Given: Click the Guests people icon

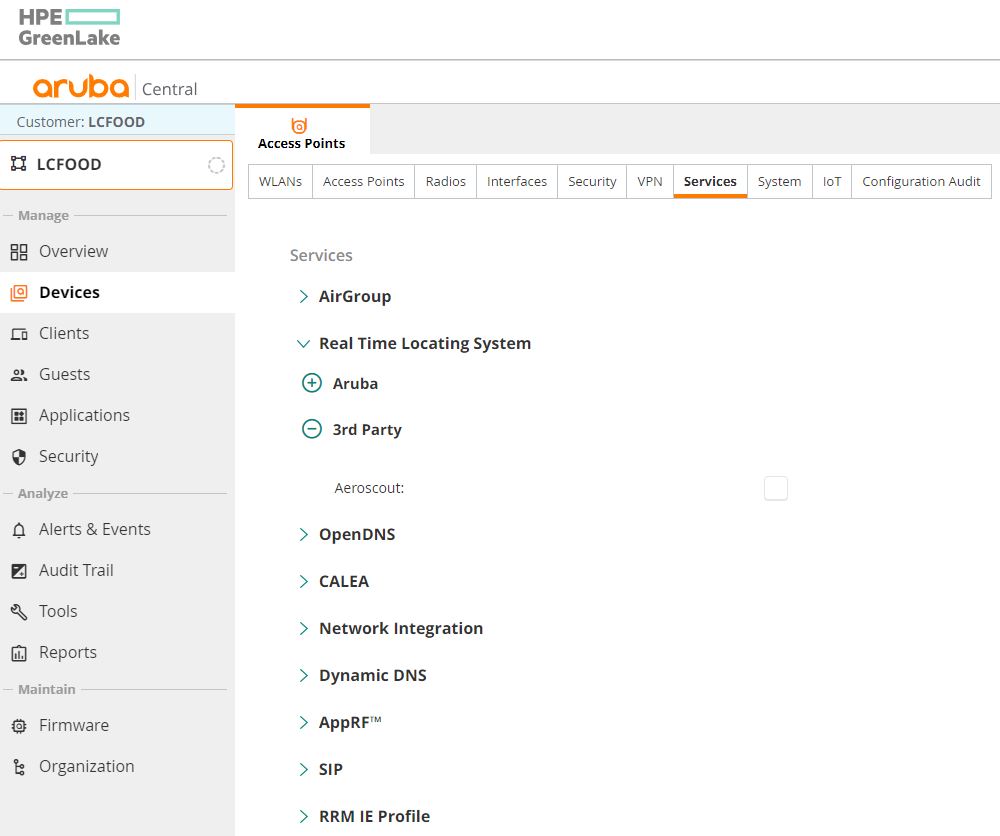Looking at the screenshot, I should pos(19,375).
